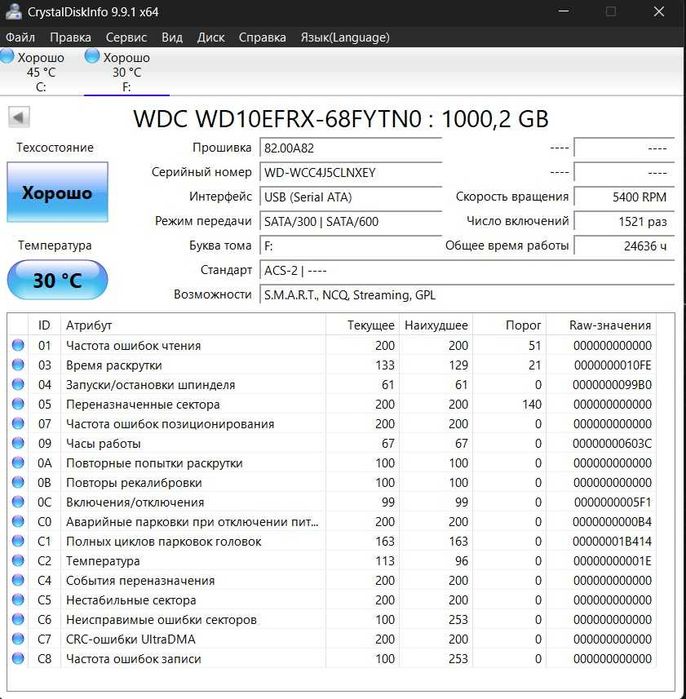Viewport: 686px width, 699px height.
Task: Click the serial number field WD-WCC4J5CLNXEY
Action: tap(351, 173)
